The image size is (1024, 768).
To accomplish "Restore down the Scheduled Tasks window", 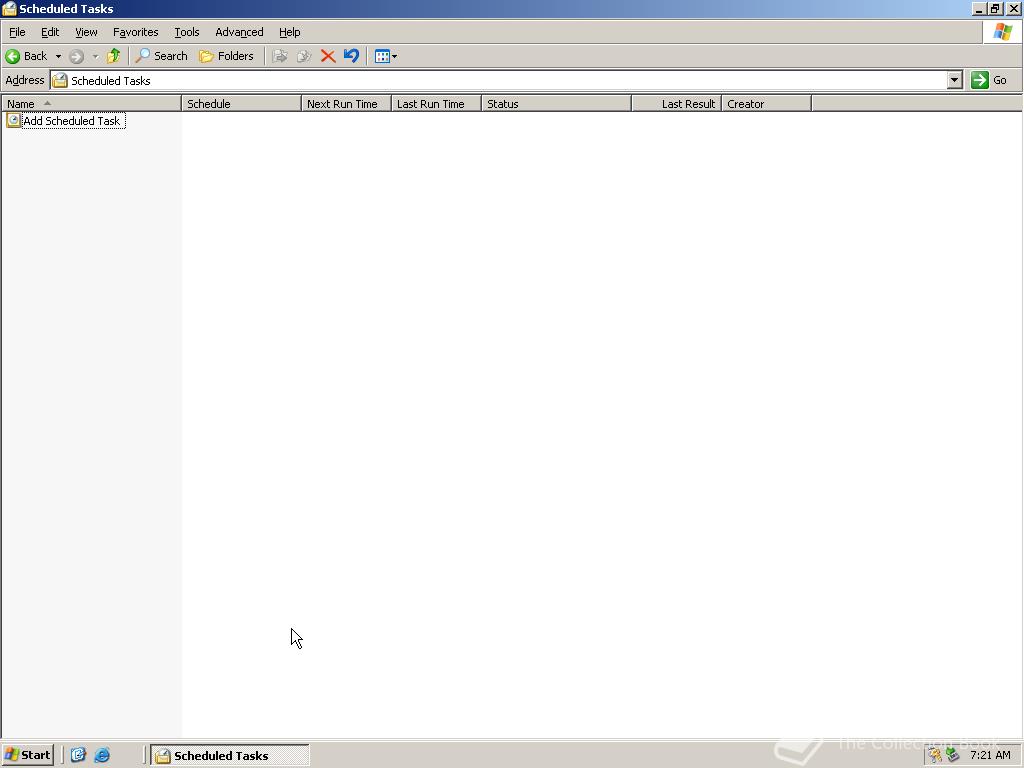I will pos(995,8).
